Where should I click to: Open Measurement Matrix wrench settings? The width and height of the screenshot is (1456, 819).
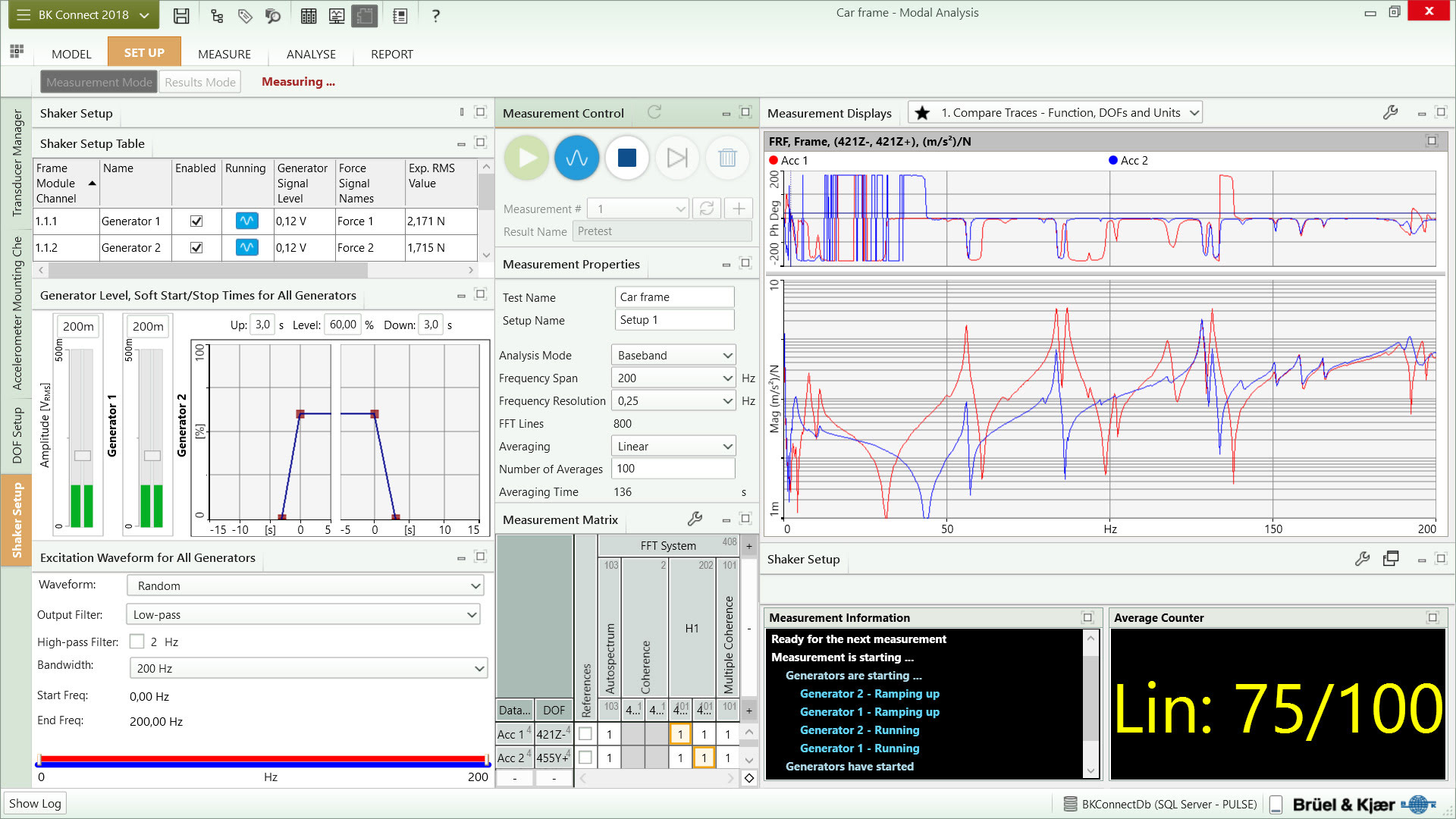[x=694, y=519]
